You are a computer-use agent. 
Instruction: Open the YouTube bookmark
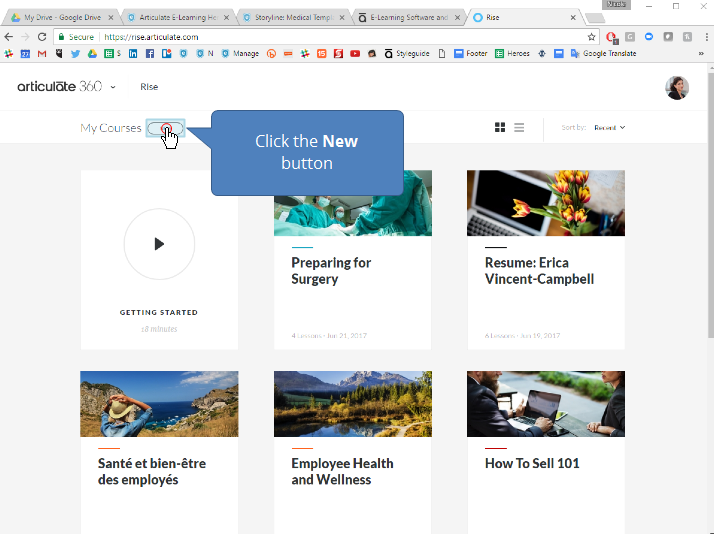(x=355, y=54)
